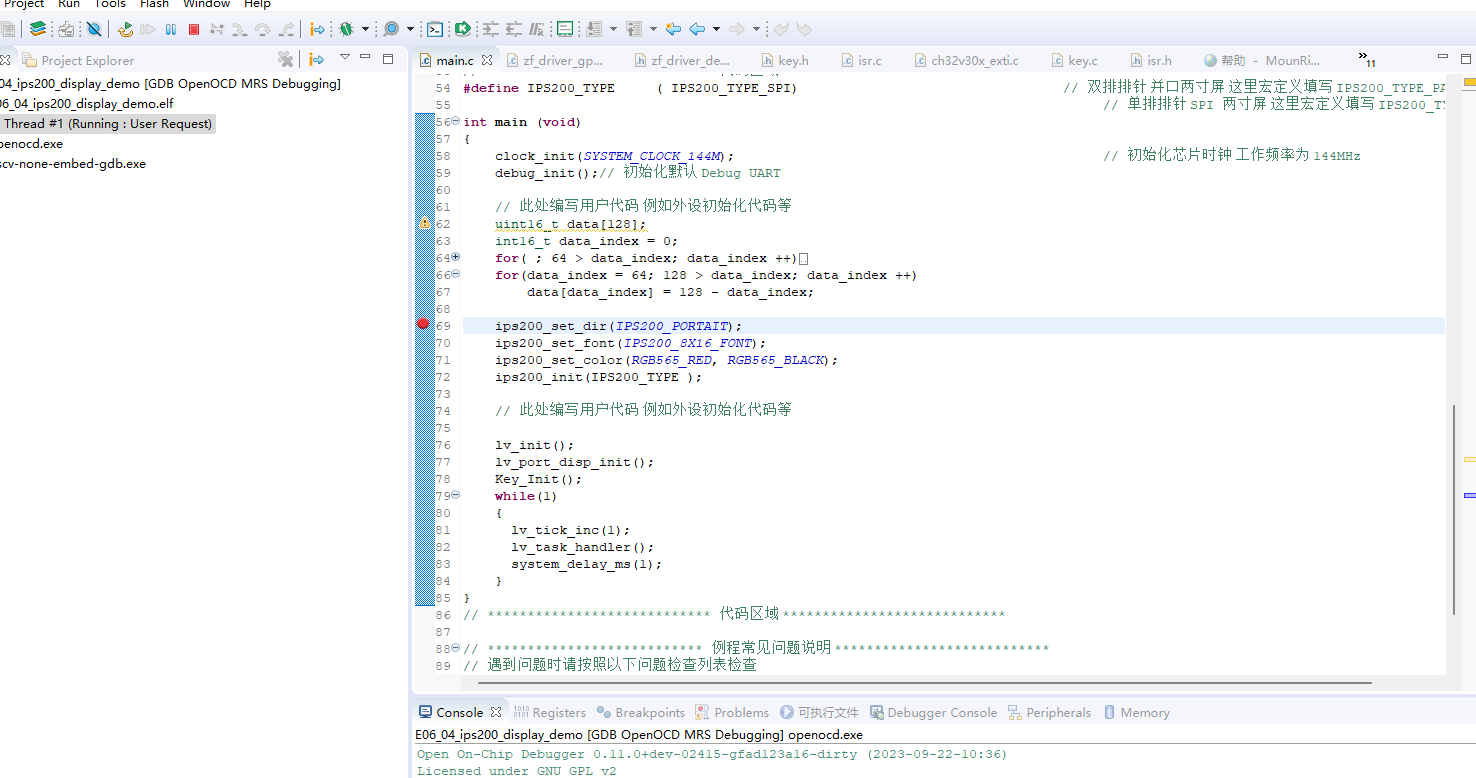Click the Step Return icon
Viewport: 1476px width, 778px height.
click(286, 29)
